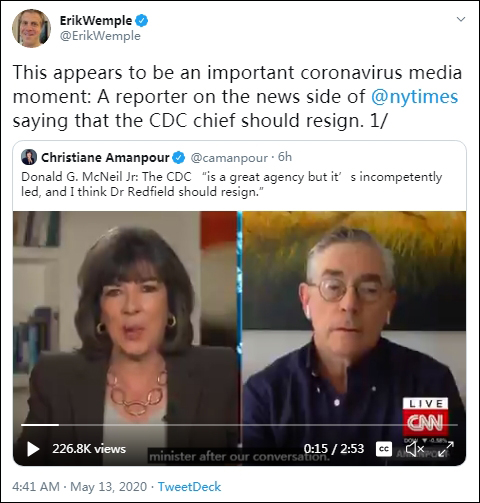Click the 4:41 AM May 13, 2020 timestamp
The width and height of the screenshot is (480, 503).
[x=80, y=487]
